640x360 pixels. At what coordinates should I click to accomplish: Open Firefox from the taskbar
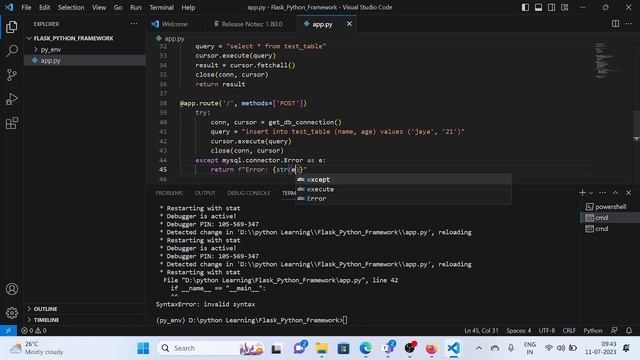tap(431, 348)
